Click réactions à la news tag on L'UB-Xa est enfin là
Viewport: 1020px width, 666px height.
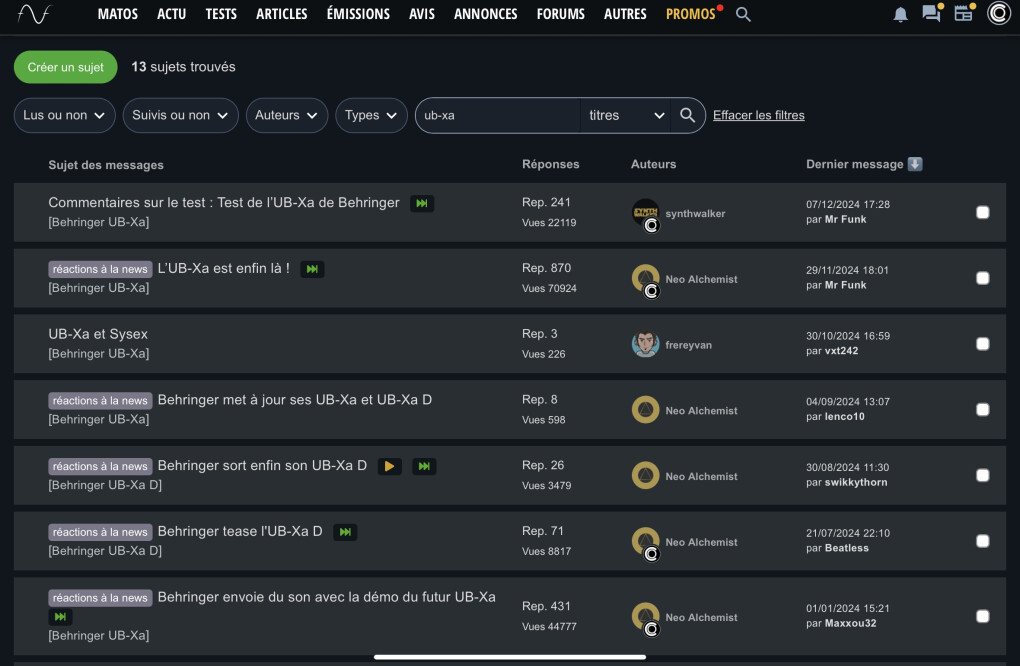click(100, 269)
